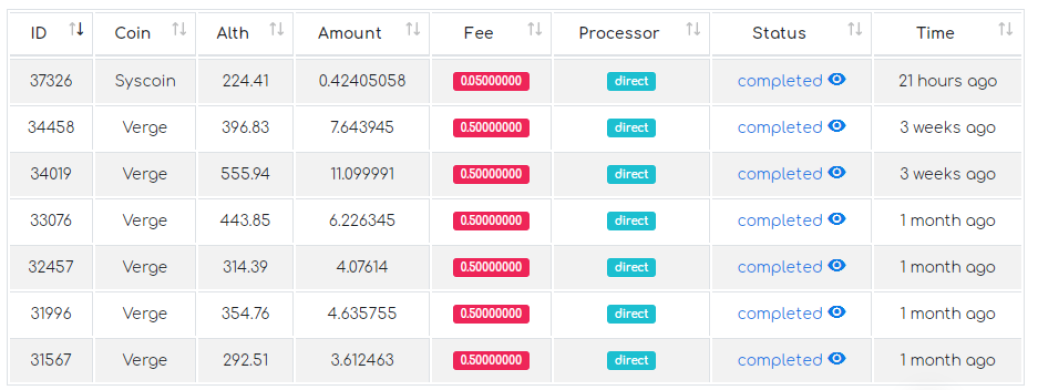Sort table by Status column arrows
1038x390 pixels.
coord(855,29)
